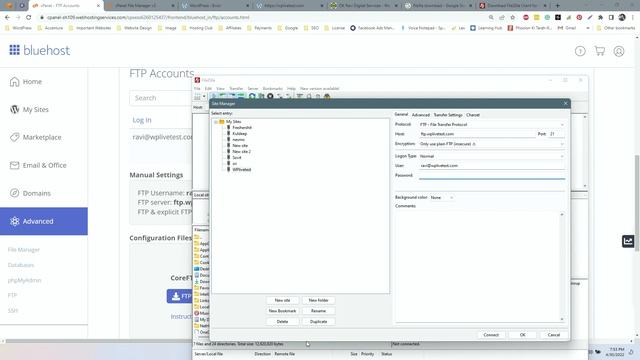Viewport: 640px width, 360px height.
Task: Open the help question-mark icon in Bluehost header
Action: pyautogui.click(x=580, y=51)
